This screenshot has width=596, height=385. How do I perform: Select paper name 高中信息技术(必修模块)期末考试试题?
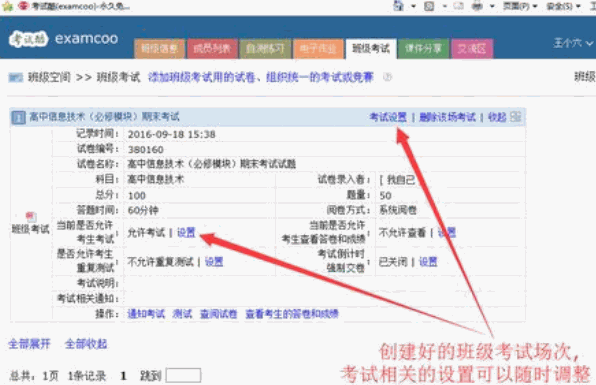coord(212,164)
